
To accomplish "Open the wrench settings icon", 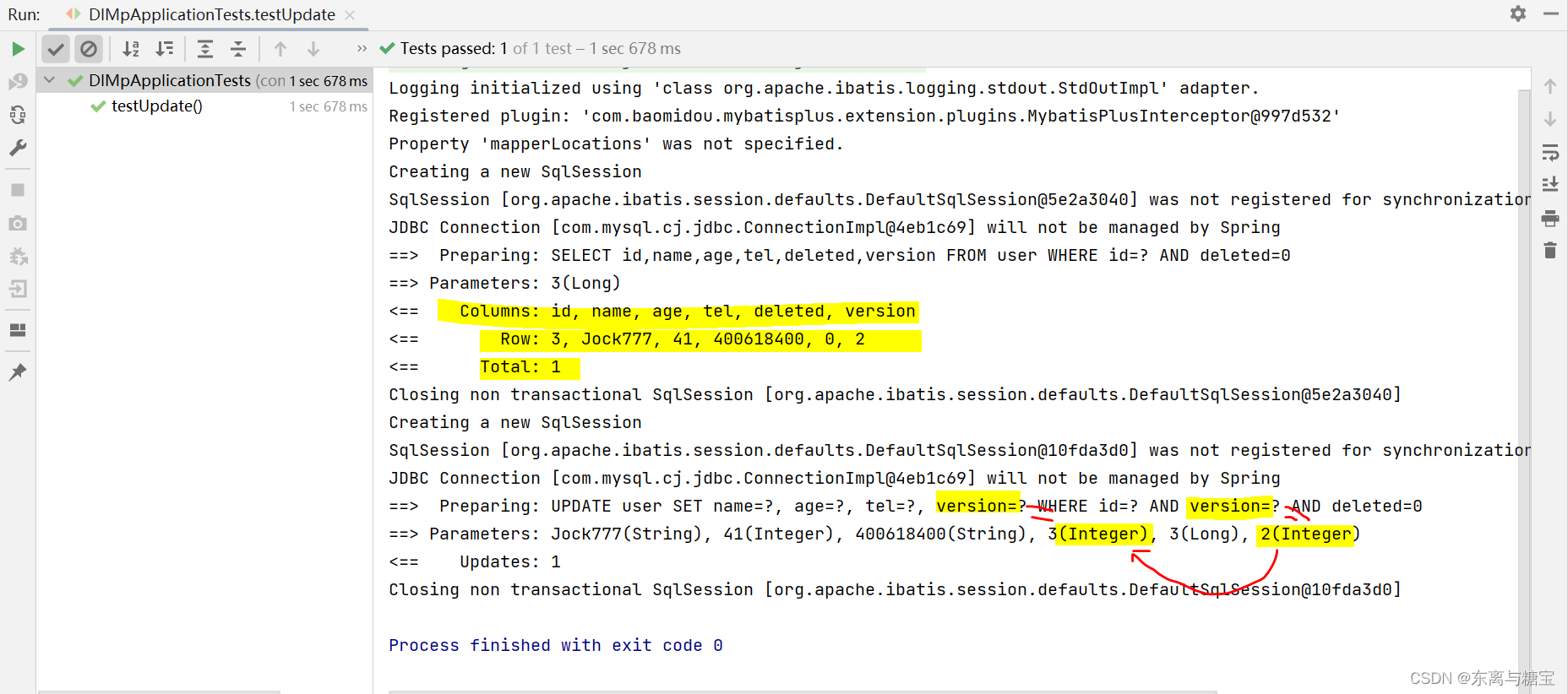I will (18, 148).
